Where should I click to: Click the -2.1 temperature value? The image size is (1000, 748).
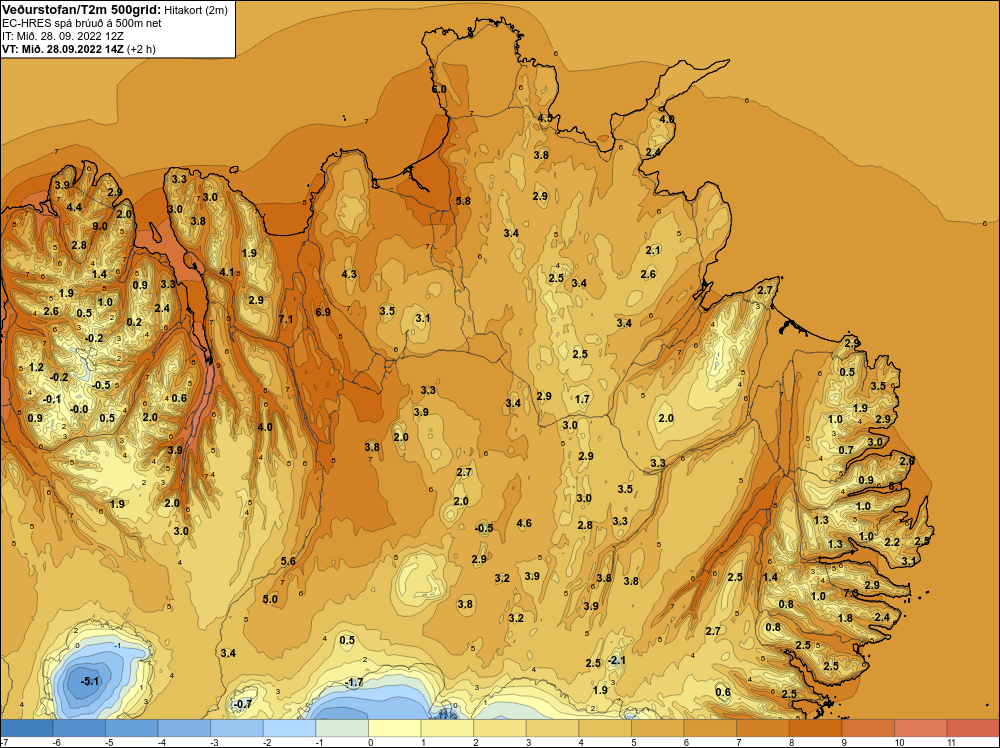click(x=617, y=660)
